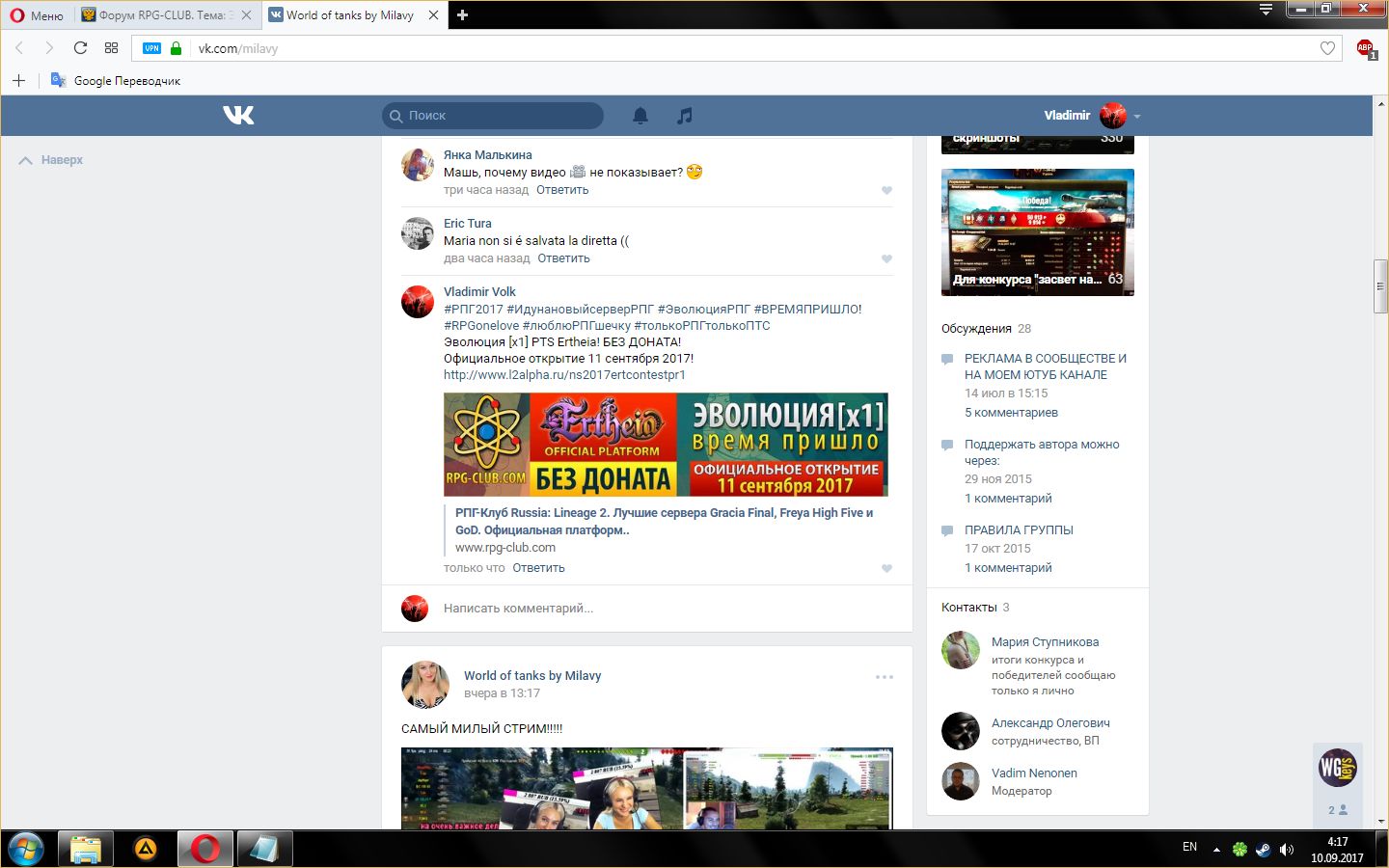Click the page vertical scrollbar thumb

1380,286
